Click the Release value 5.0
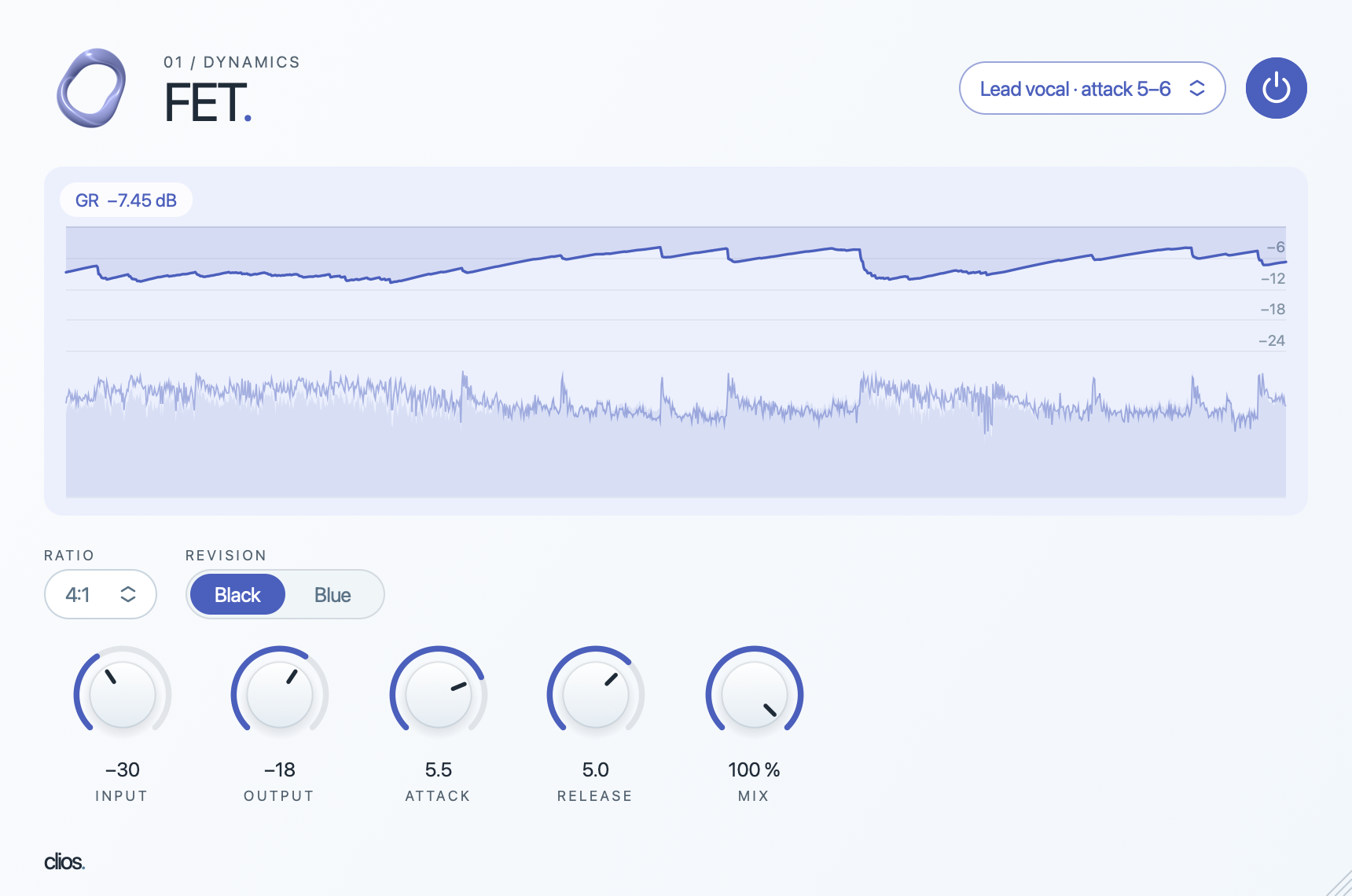Viewport: 1352px width, 896px height. (x=596, y=769)
